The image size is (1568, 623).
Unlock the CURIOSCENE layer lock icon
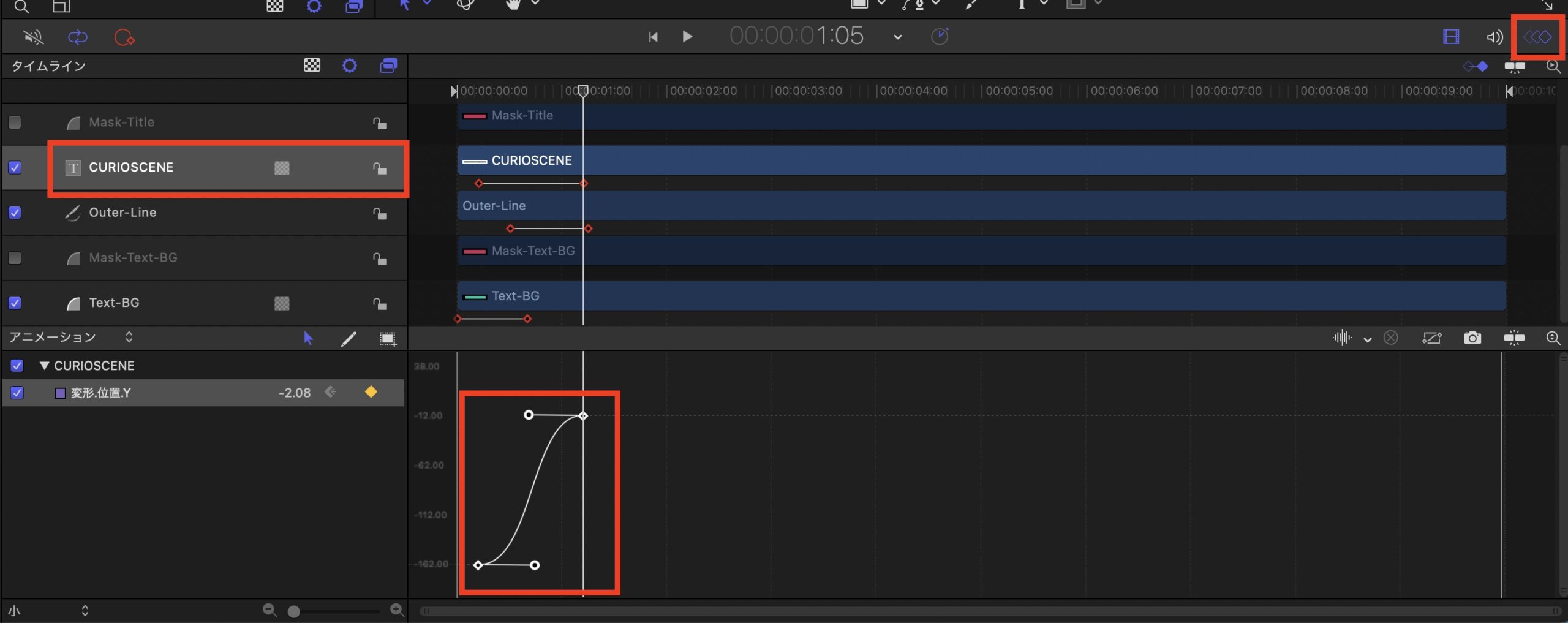pyautogui.click(x=380, y=168)
